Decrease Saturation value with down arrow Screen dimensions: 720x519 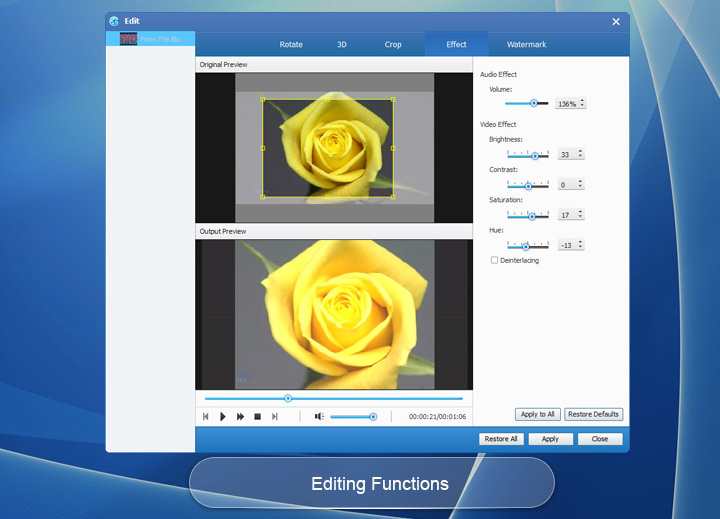(x=580, y=217)
